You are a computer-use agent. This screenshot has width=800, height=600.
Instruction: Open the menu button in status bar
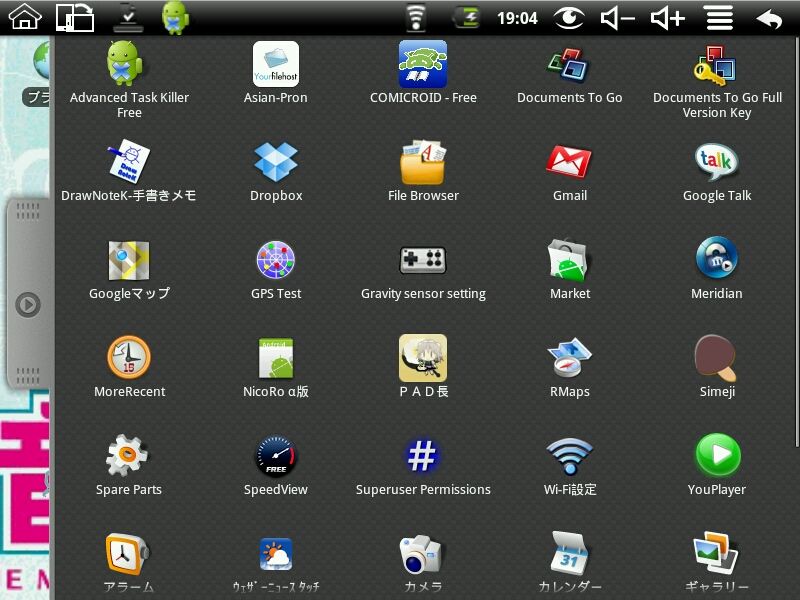point(719,18)
